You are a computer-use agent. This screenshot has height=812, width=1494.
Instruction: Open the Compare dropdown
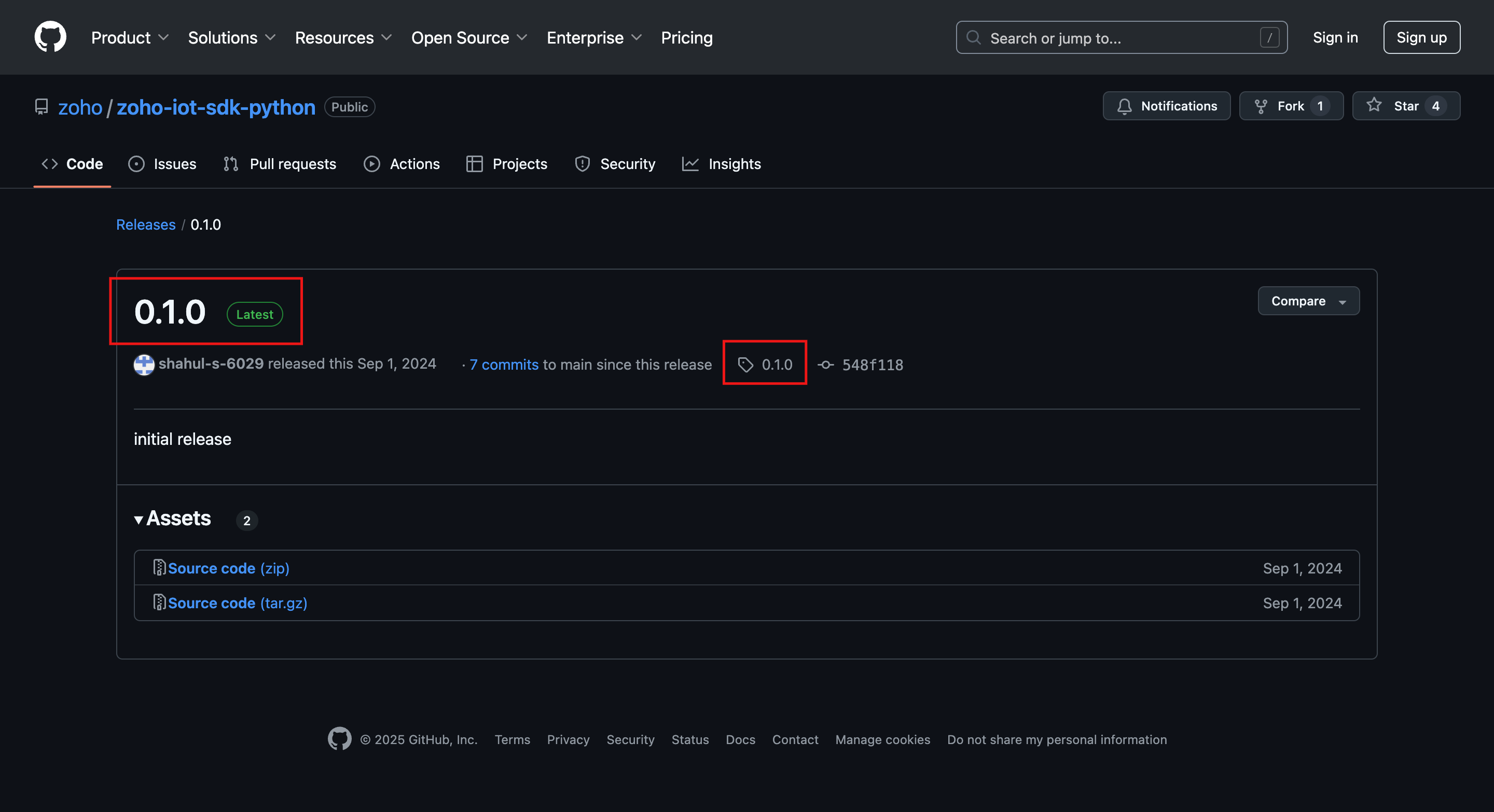click(x=1308, y=301)
